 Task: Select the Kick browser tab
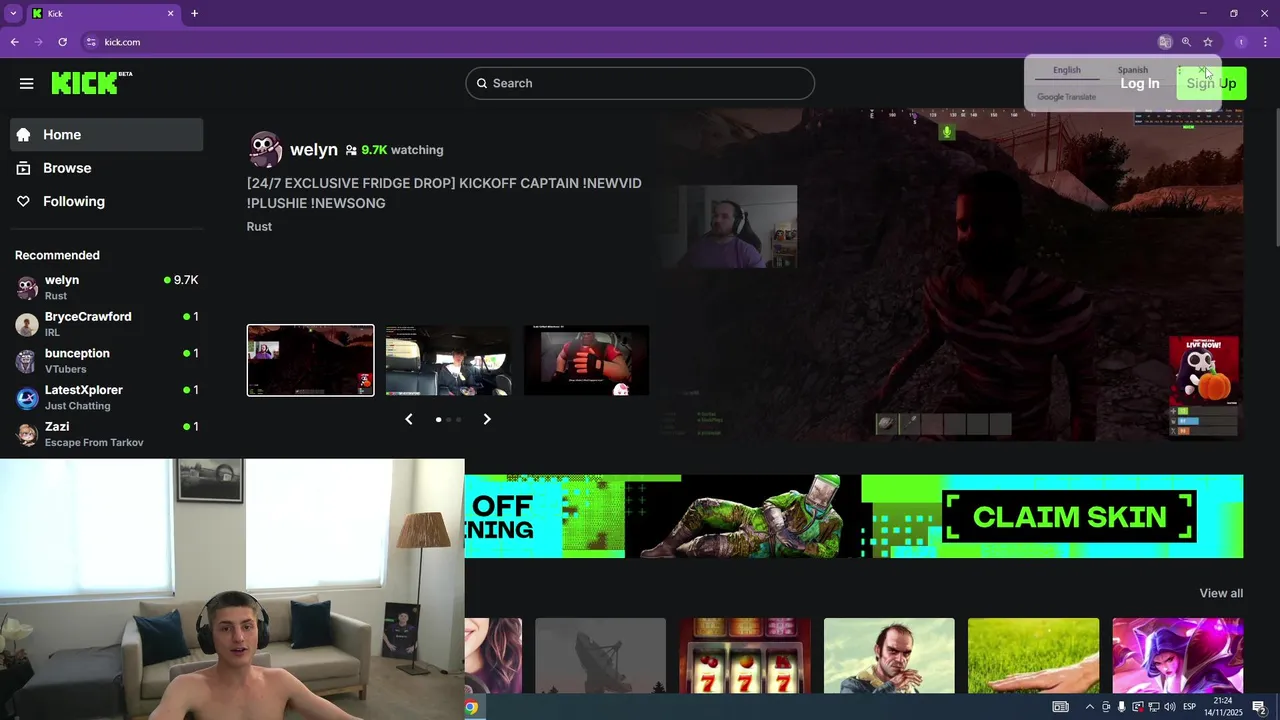tap(102, 13)
